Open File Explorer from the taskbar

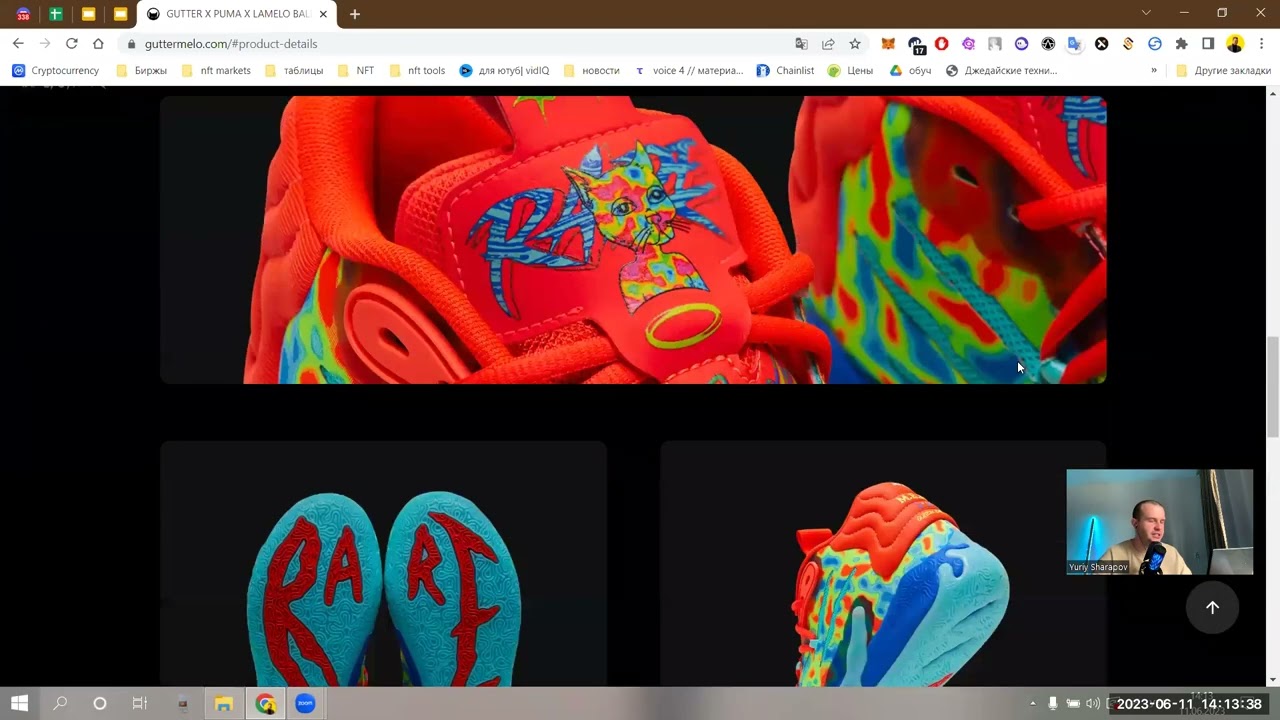pyautogui.click(x=224, y=704)
